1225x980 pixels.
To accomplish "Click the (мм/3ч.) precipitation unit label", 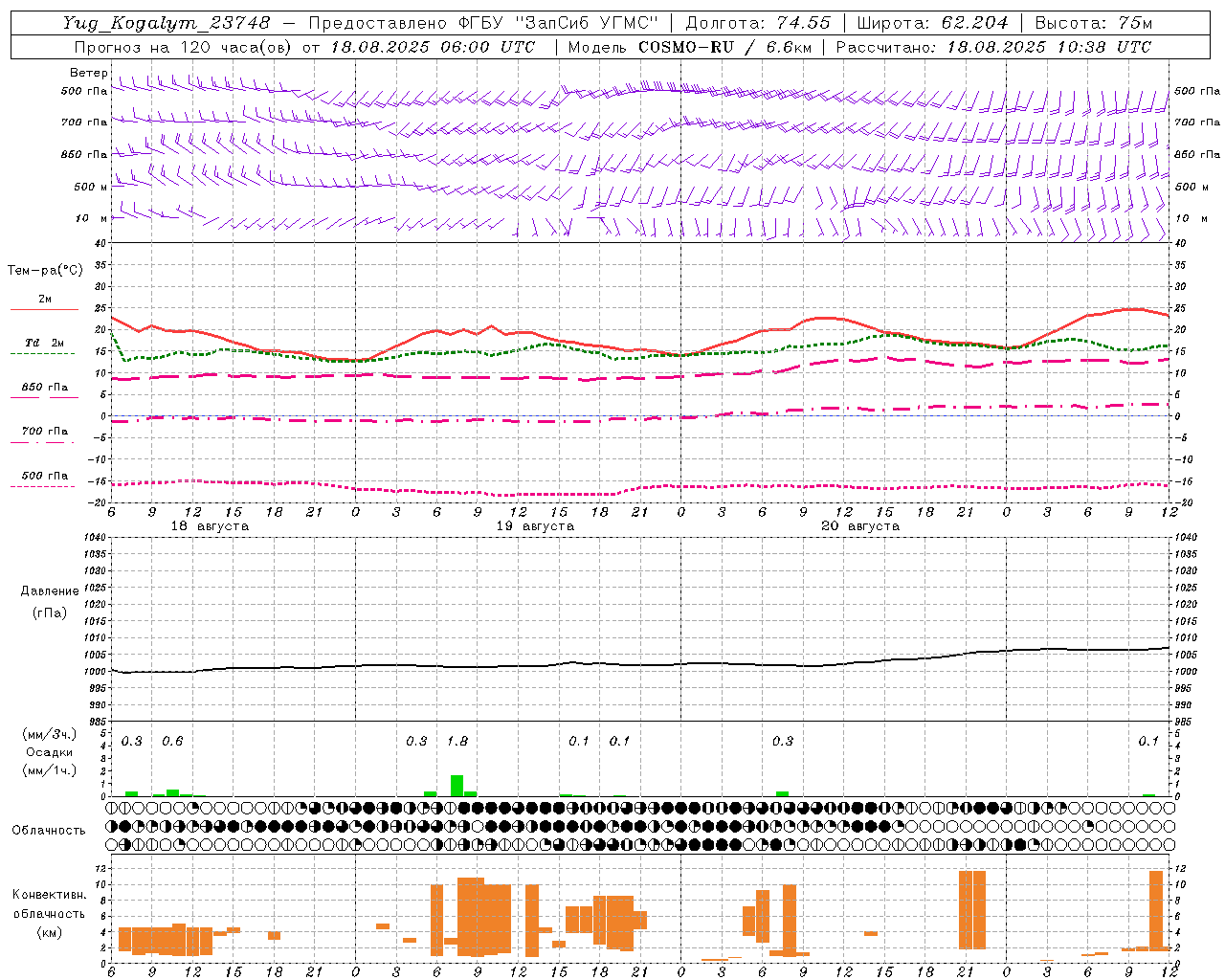I will coord(49,734).
